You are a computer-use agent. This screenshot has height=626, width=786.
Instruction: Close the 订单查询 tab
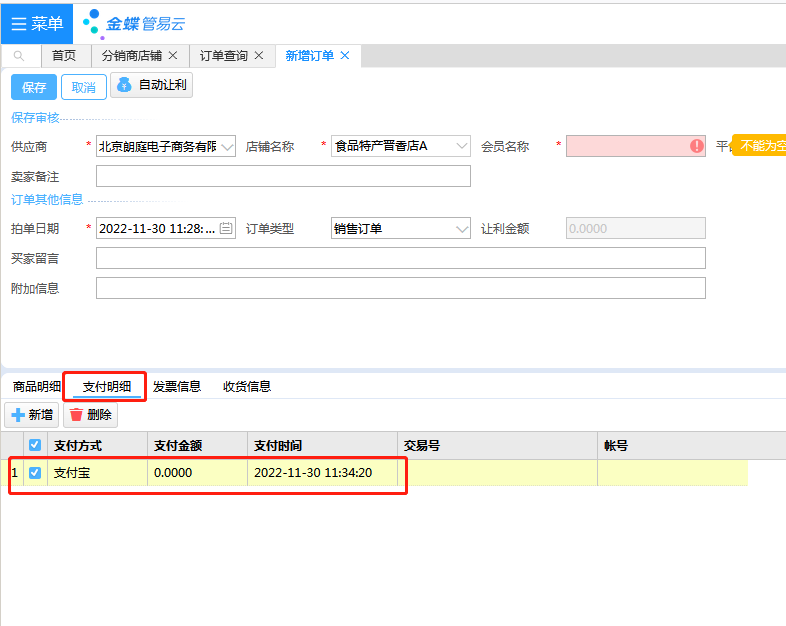(259, 56)
